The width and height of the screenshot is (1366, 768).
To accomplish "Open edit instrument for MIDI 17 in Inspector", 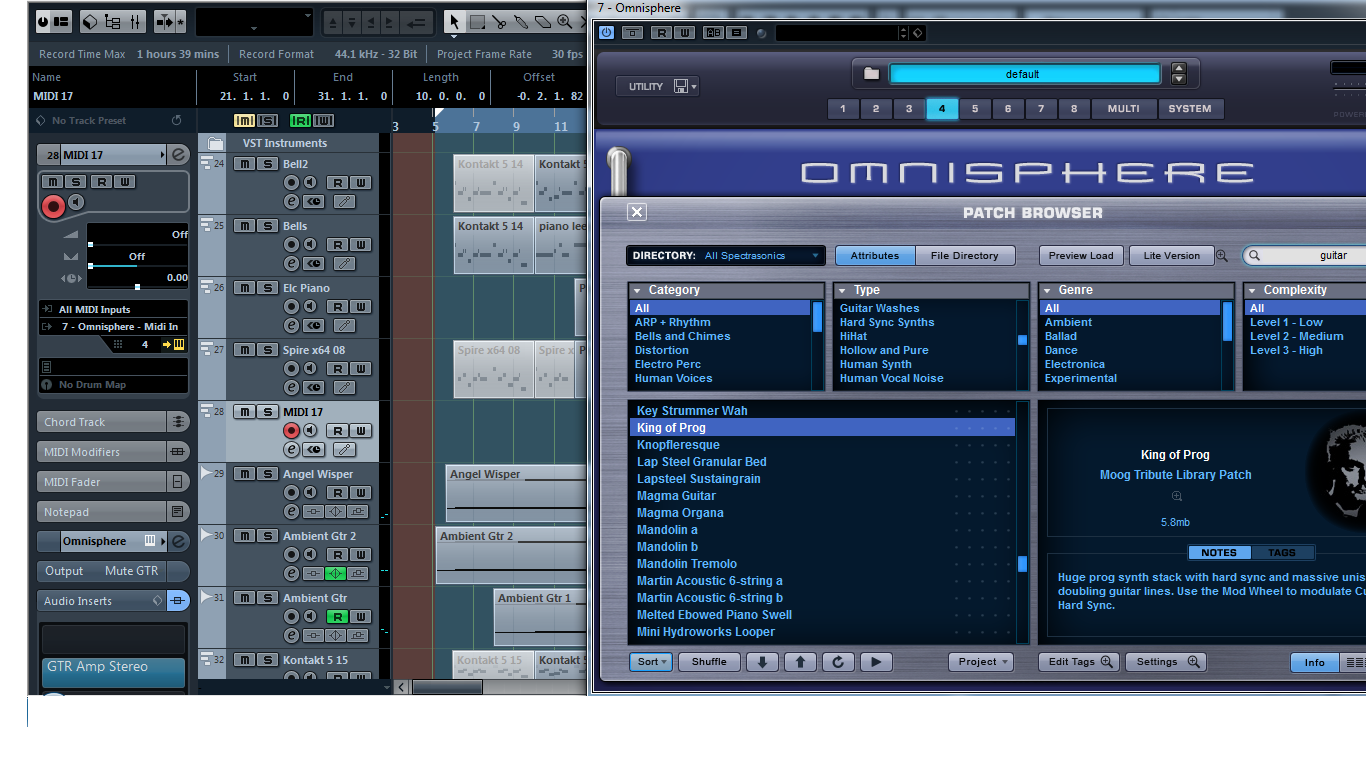I will pos(178,155).
